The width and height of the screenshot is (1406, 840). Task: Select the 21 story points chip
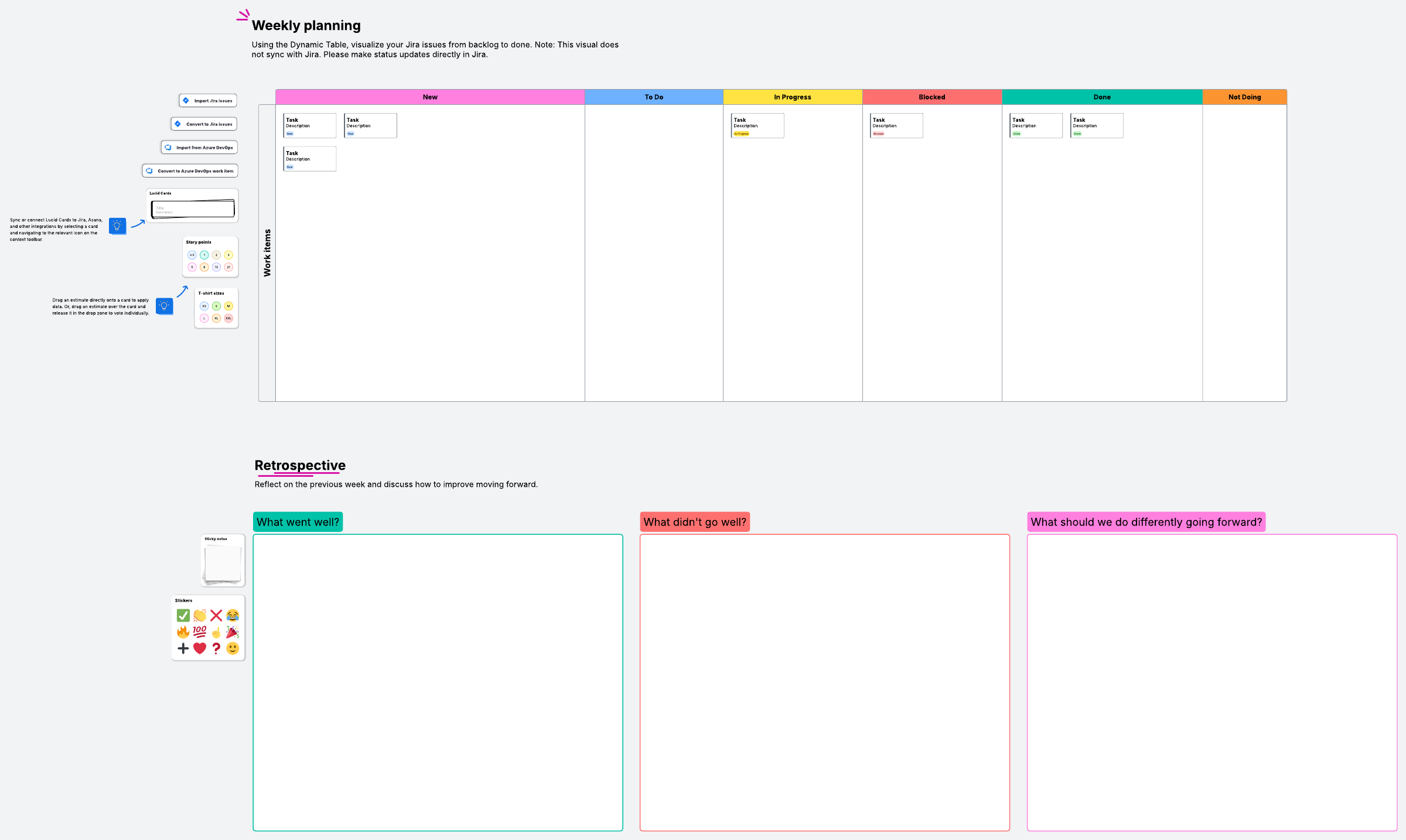click(x=228, y=267)
